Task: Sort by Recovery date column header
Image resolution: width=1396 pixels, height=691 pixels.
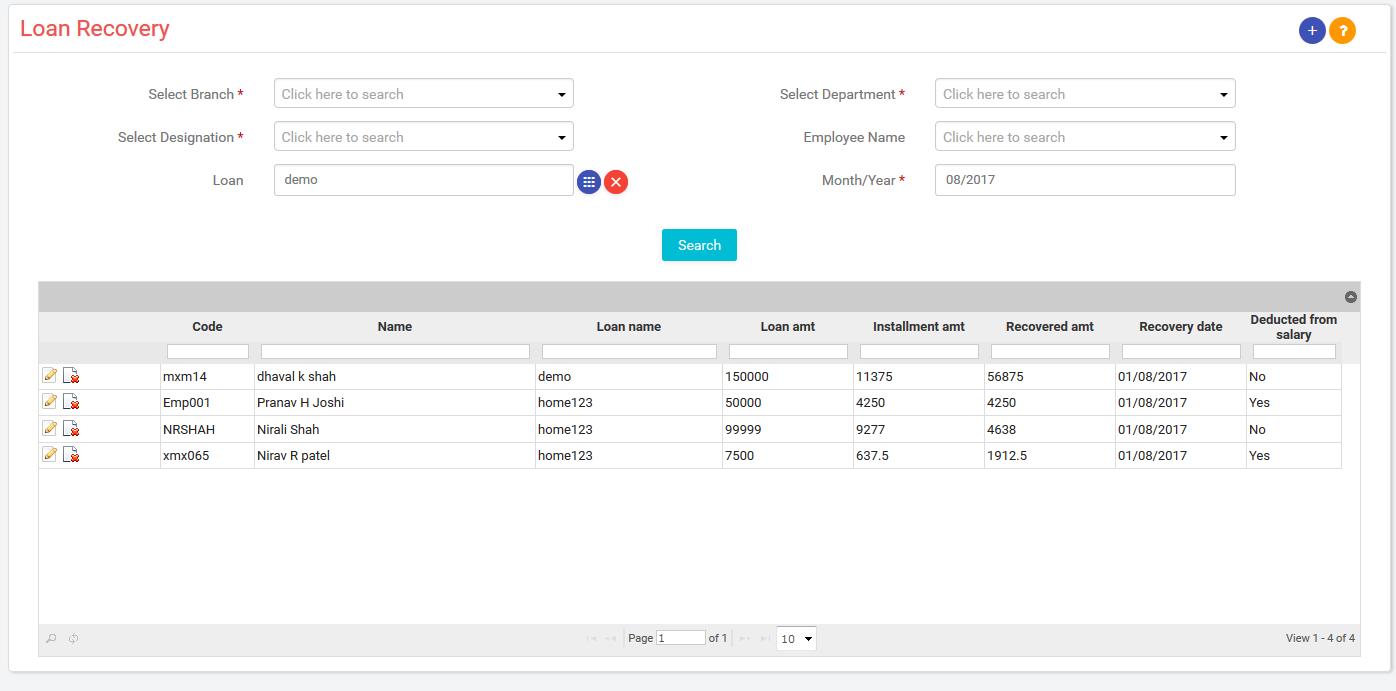Action: pyautogui.click(x=1181, y=327)
